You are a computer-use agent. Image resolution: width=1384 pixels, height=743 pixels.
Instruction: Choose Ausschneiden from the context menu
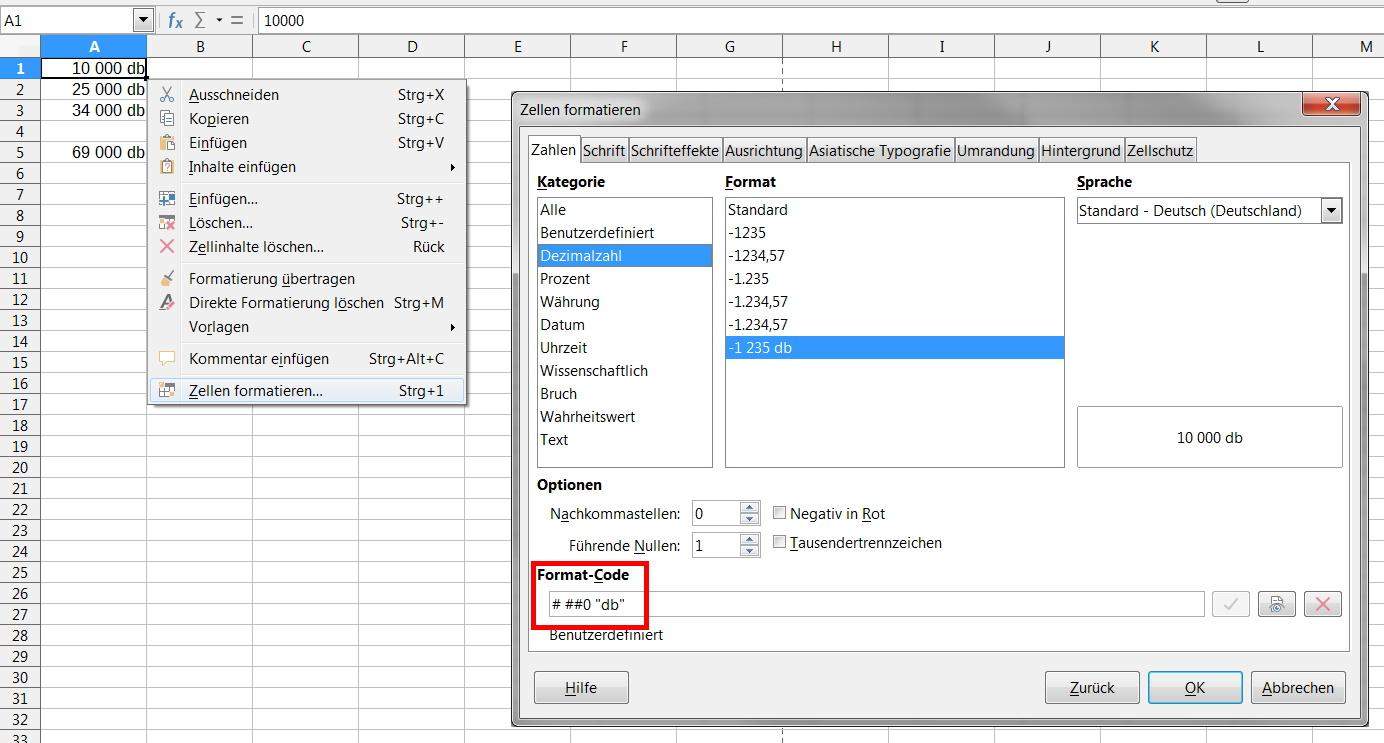(233, 95)
